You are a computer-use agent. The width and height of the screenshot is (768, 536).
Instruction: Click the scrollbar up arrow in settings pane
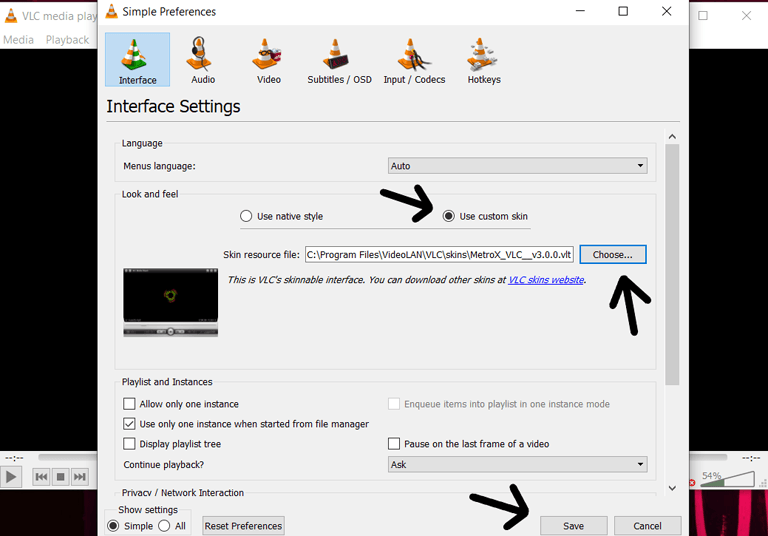point(672,137)
